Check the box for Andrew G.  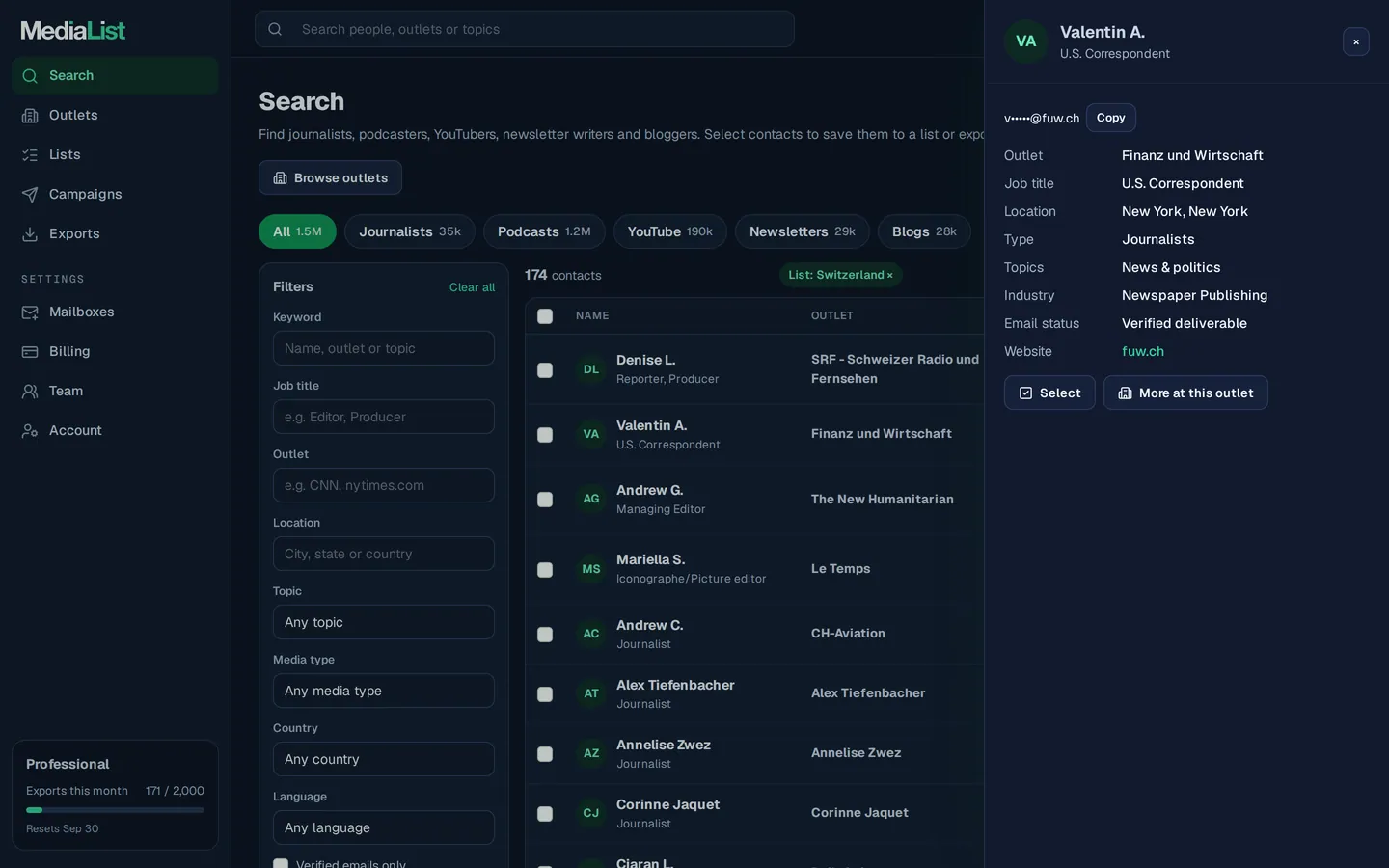(545, 500)
